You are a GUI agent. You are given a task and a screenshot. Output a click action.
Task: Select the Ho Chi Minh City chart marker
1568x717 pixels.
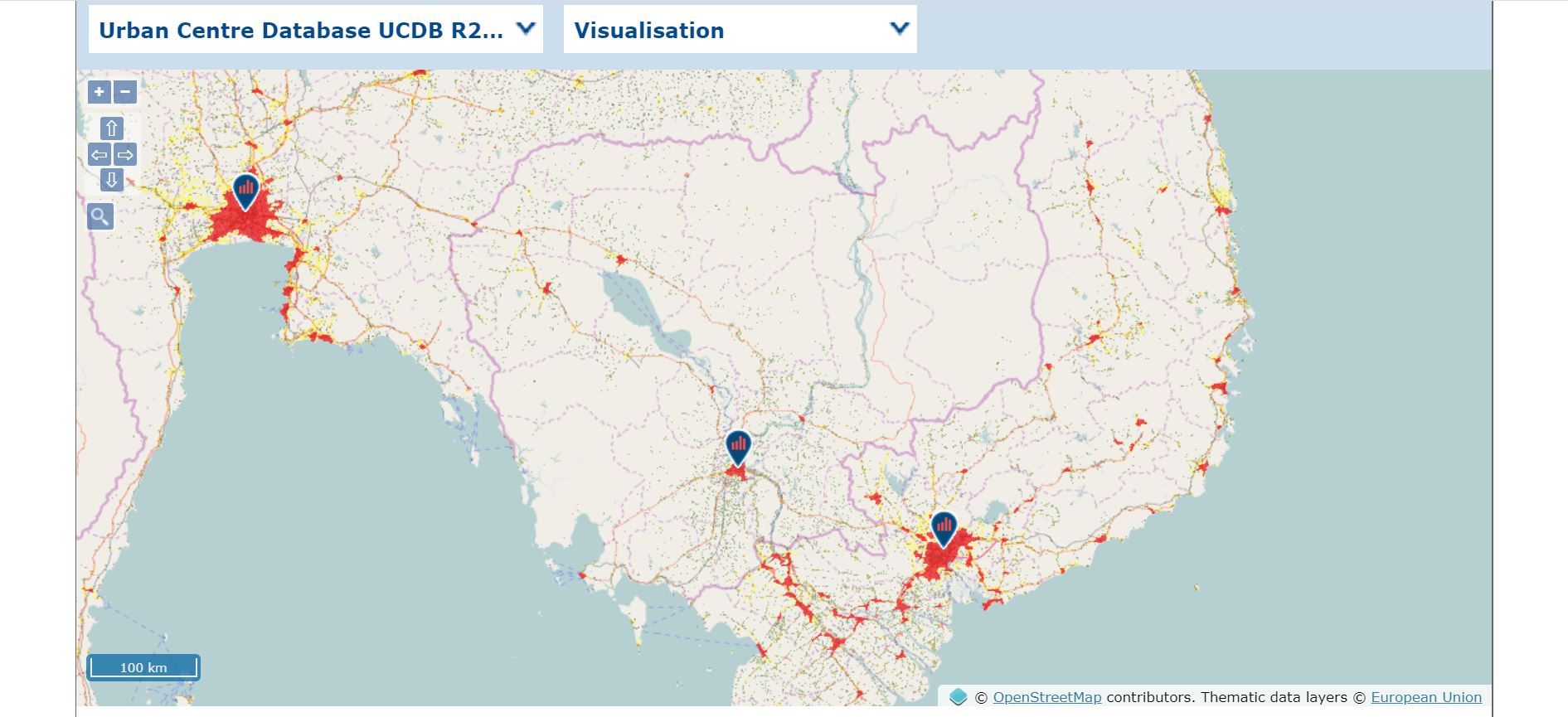click(944, 527)
